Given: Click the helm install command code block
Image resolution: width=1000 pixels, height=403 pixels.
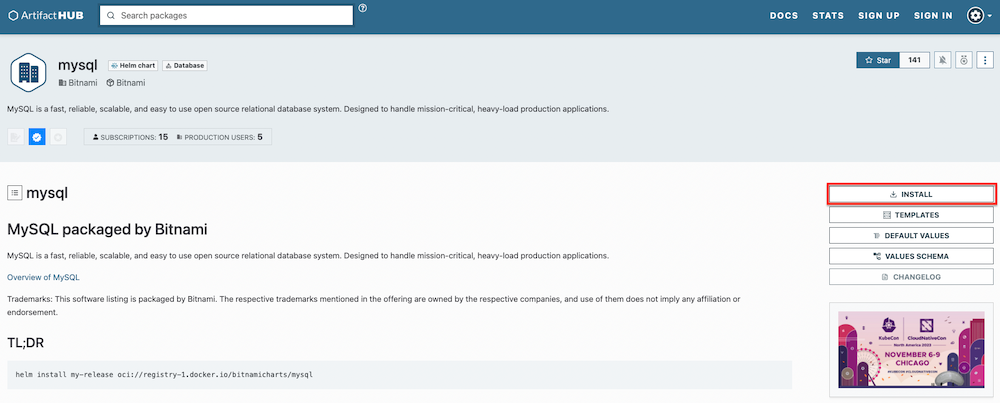Looking at the screenshot, I should tap(399, 375).
